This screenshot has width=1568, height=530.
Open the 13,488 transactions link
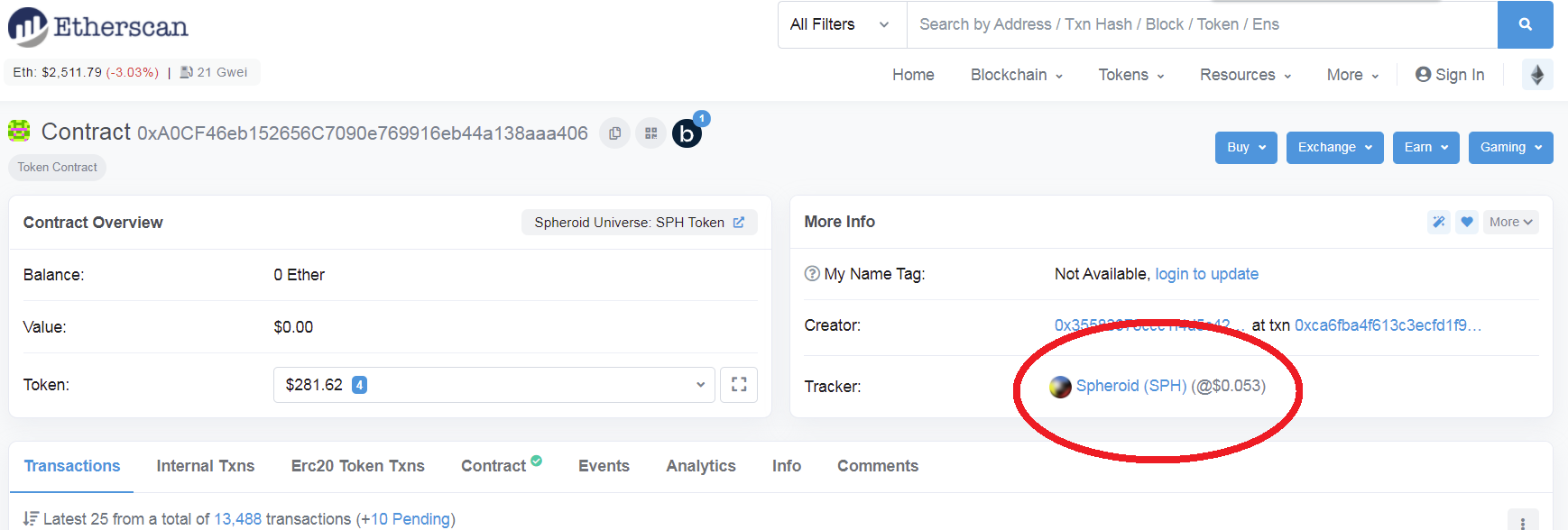(x=237, y=519)
